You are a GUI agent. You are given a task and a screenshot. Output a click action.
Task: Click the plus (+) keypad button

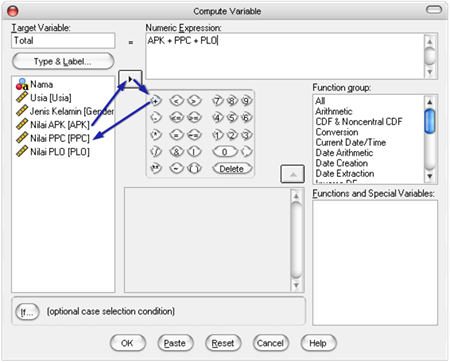(x=156, y=100)
